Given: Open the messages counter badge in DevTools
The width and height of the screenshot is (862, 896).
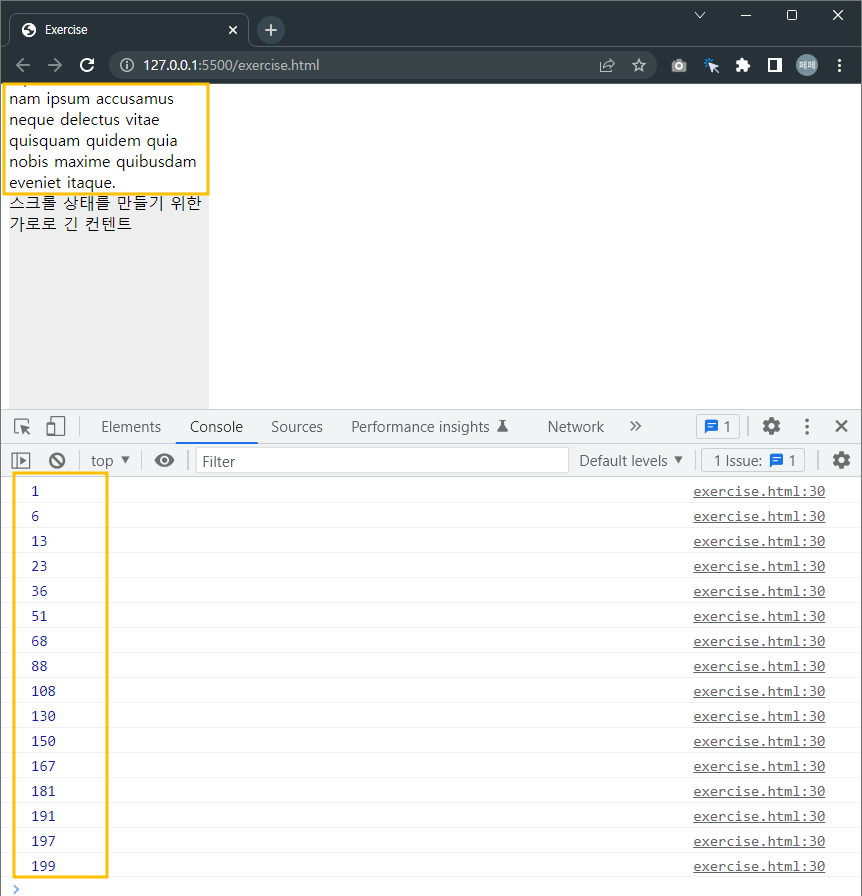Looking at the screenshot, I should click(x=718, y=426).
